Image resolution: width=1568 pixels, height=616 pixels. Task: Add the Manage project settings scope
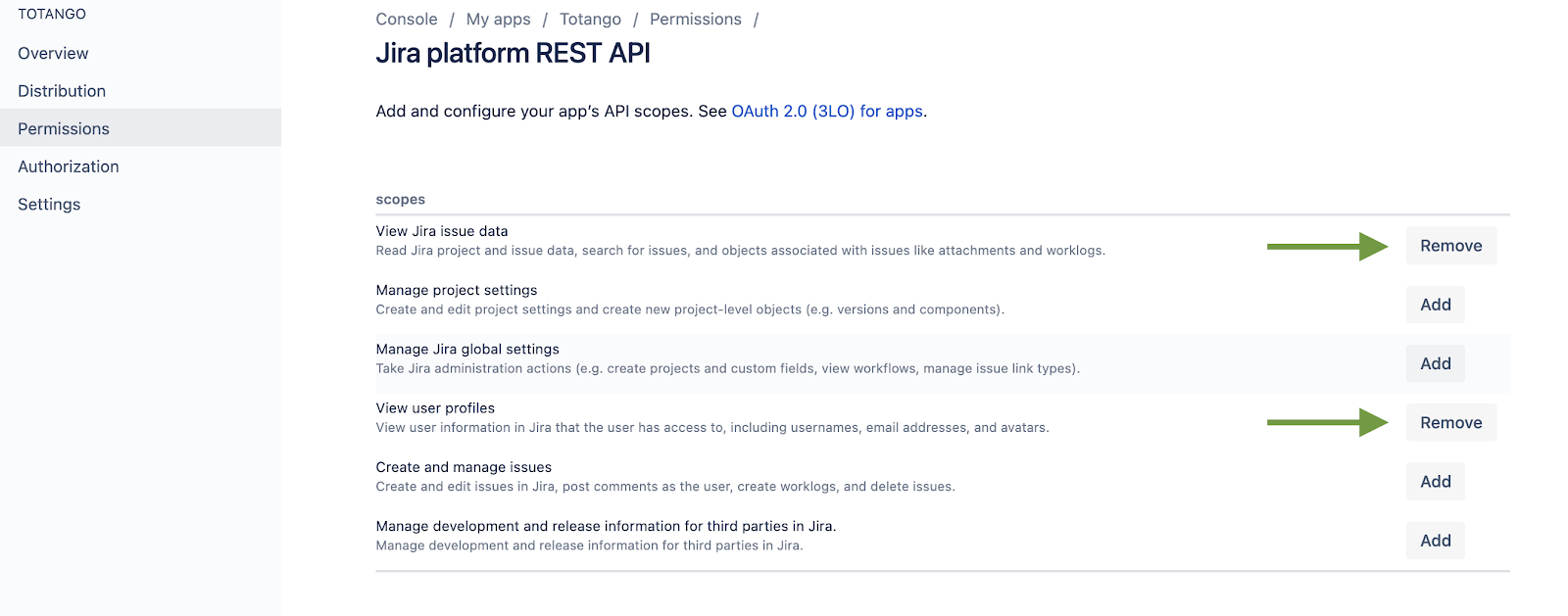tap(1436, 305)
